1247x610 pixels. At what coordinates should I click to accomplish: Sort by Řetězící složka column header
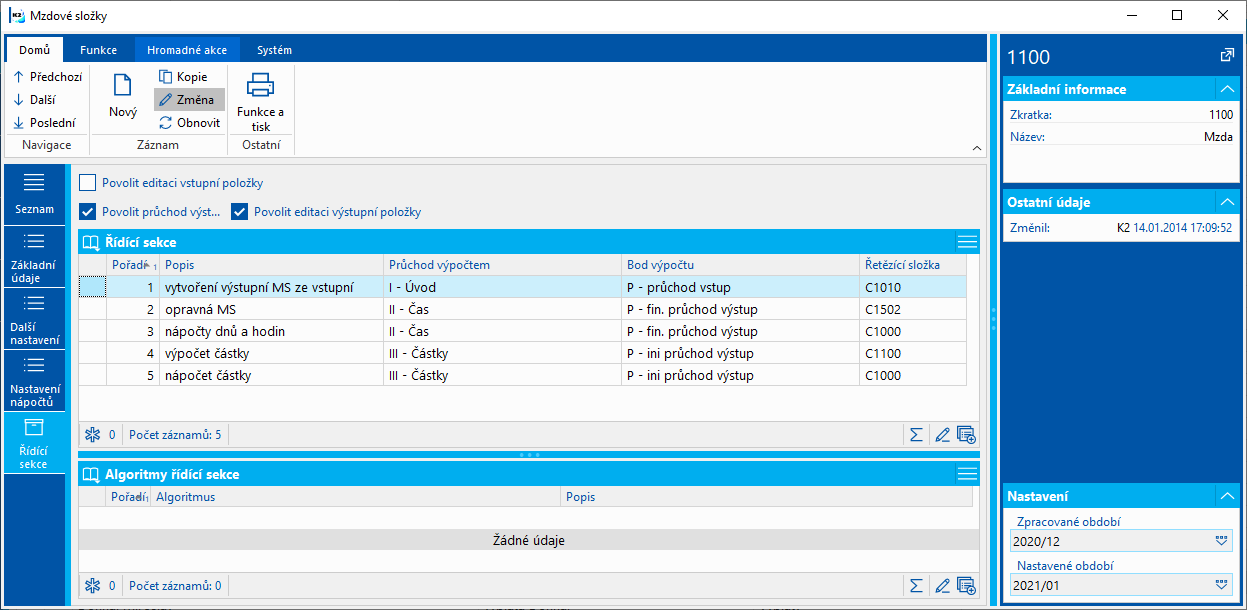point(913,264)
